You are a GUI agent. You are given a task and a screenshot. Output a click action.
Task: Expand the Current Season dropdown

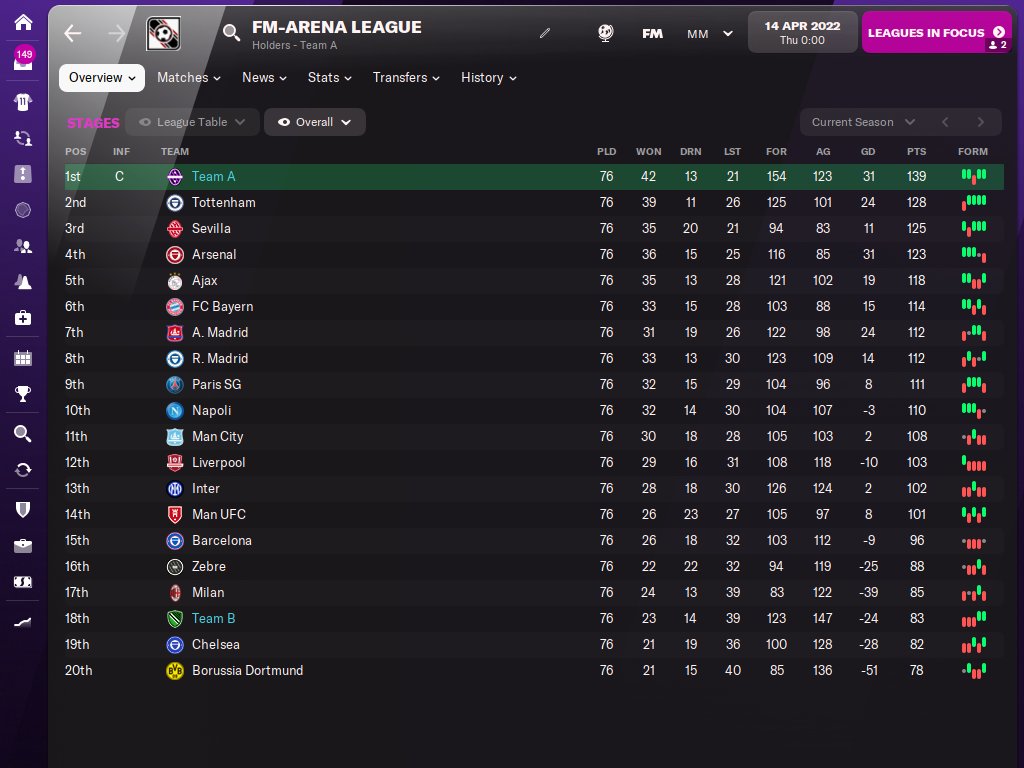pos(863,122)
